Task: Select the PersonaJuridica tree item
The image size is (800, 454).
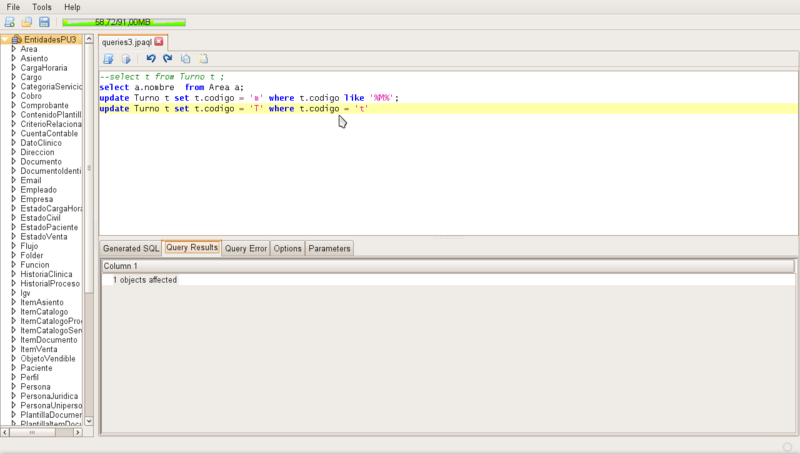Action: point(49,396)
